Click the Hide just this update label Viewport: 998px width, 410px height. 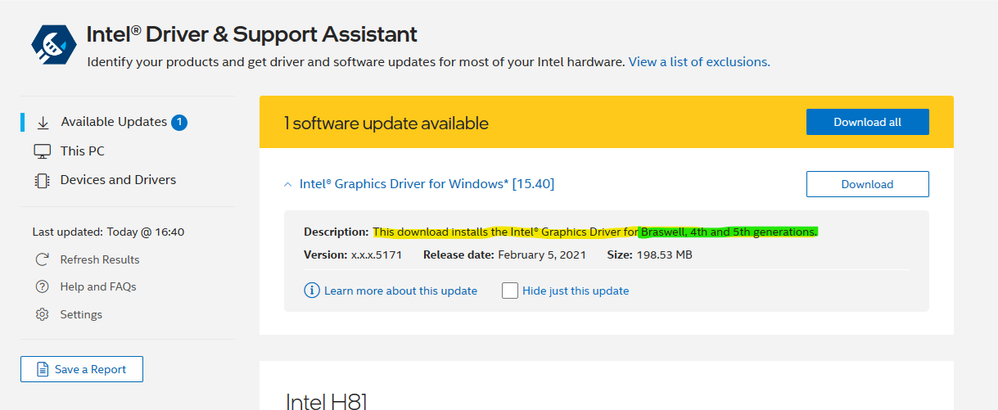coord(575,291)
